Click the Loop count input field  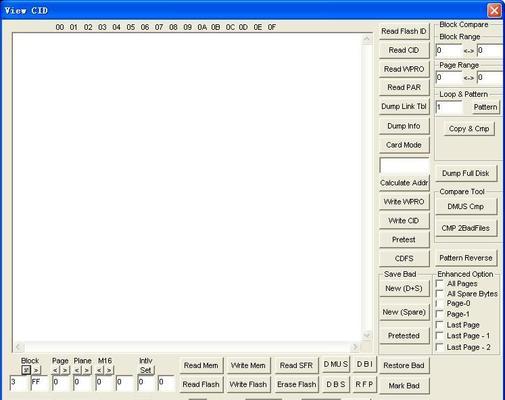pos(449,107)
